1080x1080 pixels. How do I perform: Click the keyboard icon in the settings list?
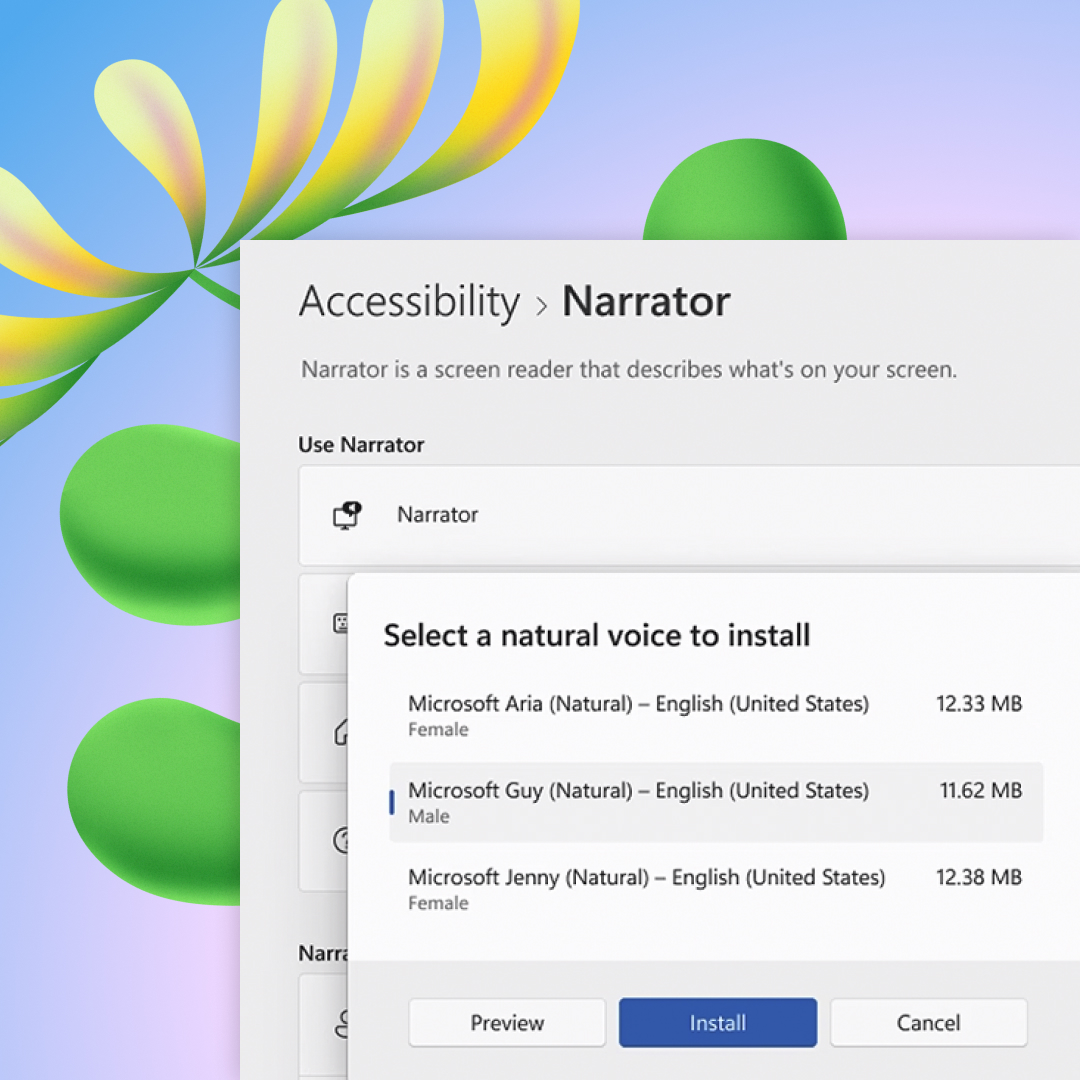[x=341, y=624]
